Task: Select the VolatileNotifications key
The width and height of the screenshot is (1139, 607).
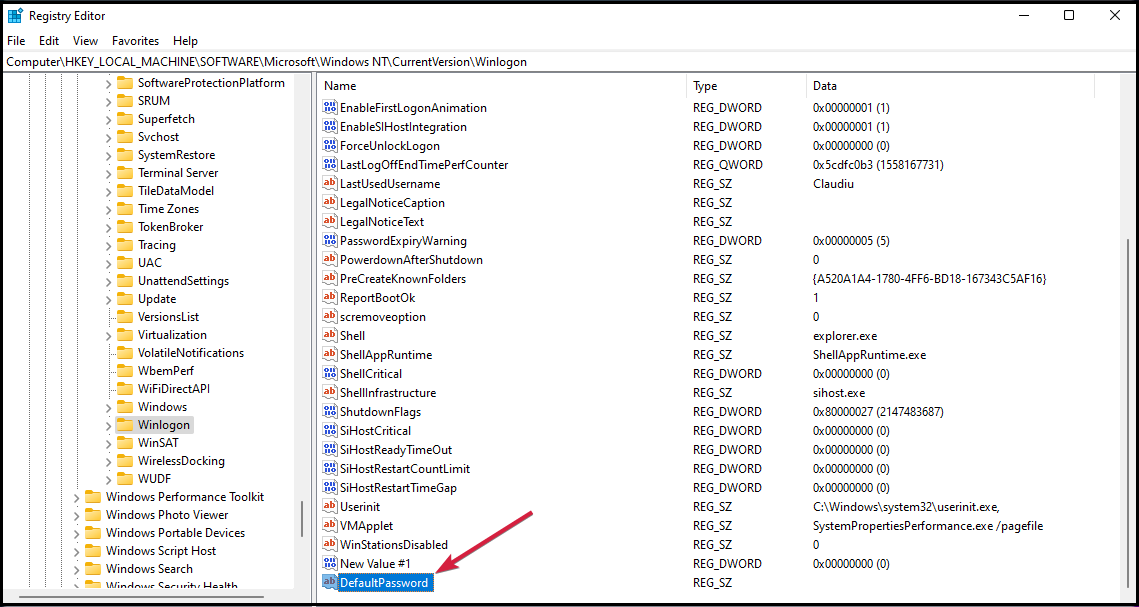Action: click(190, 353)
